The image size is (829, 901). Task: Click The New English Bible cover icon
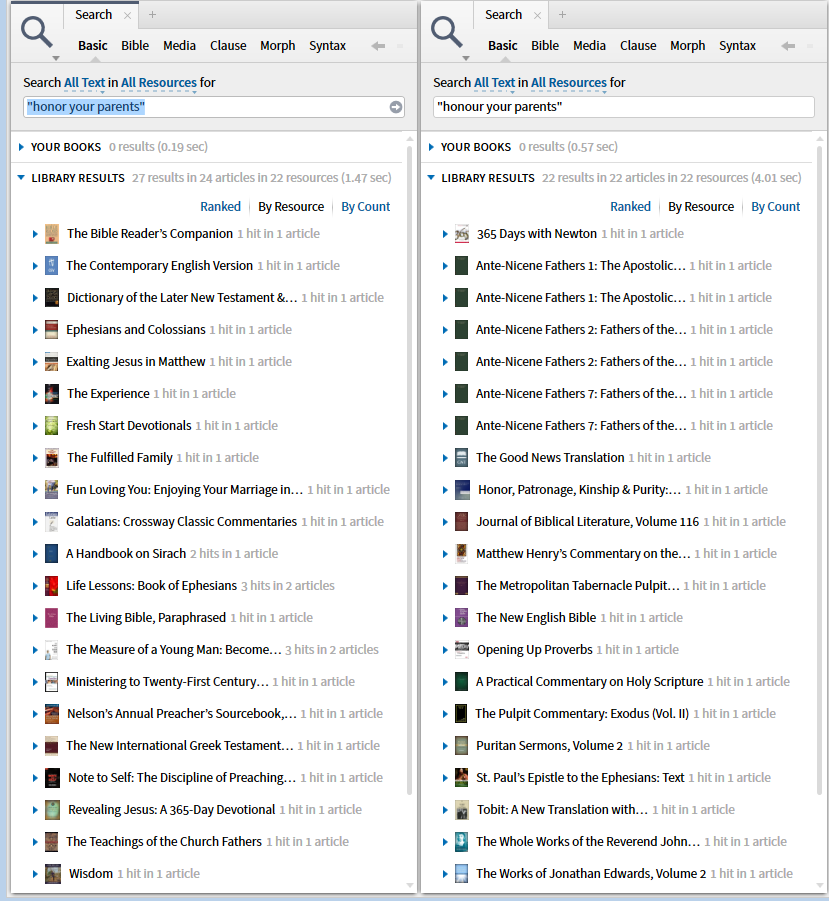coord(461,618)
